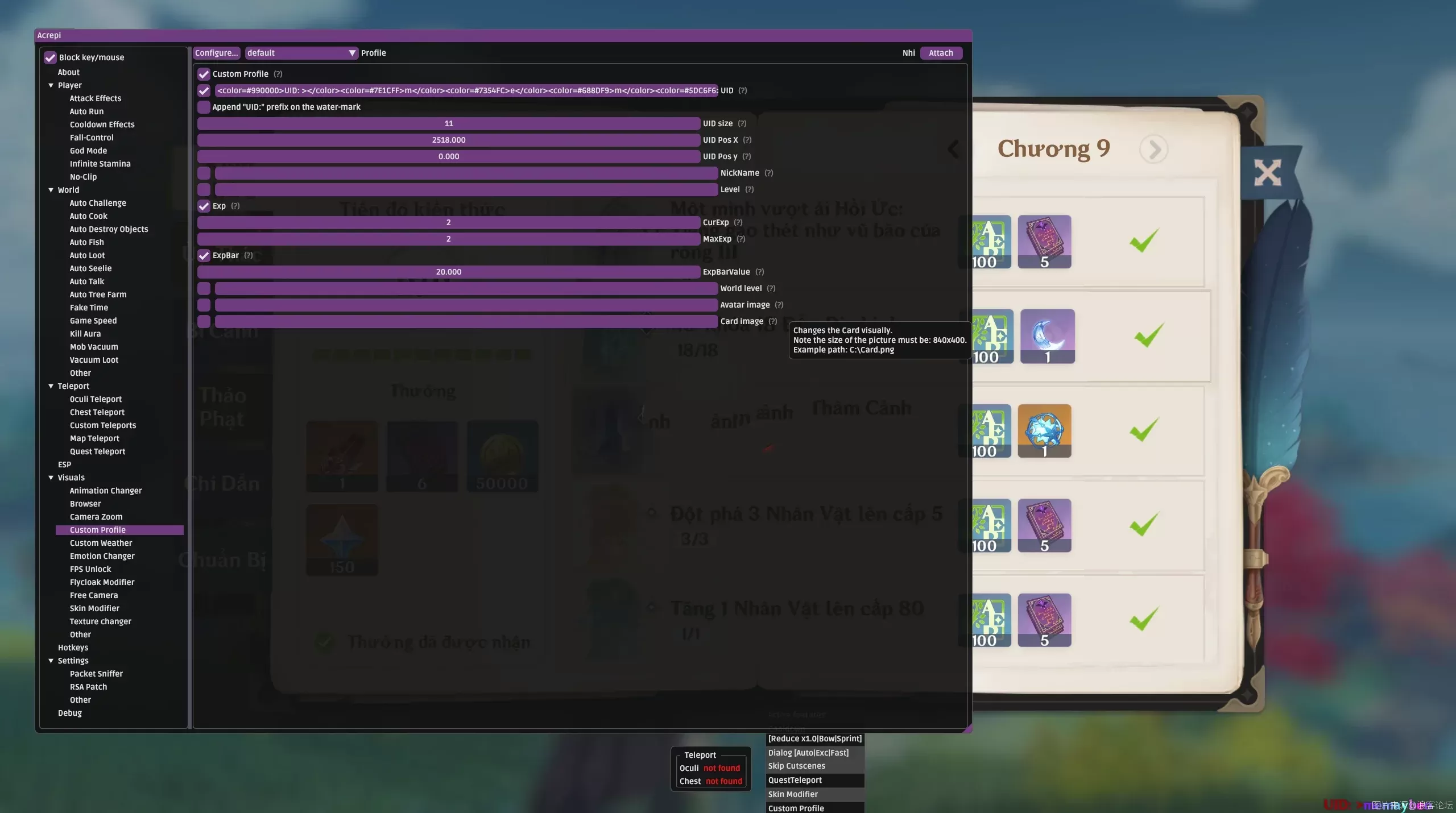Click the crescent moon reward icon
This screenshot has height=813, width=1456.
1047,336
